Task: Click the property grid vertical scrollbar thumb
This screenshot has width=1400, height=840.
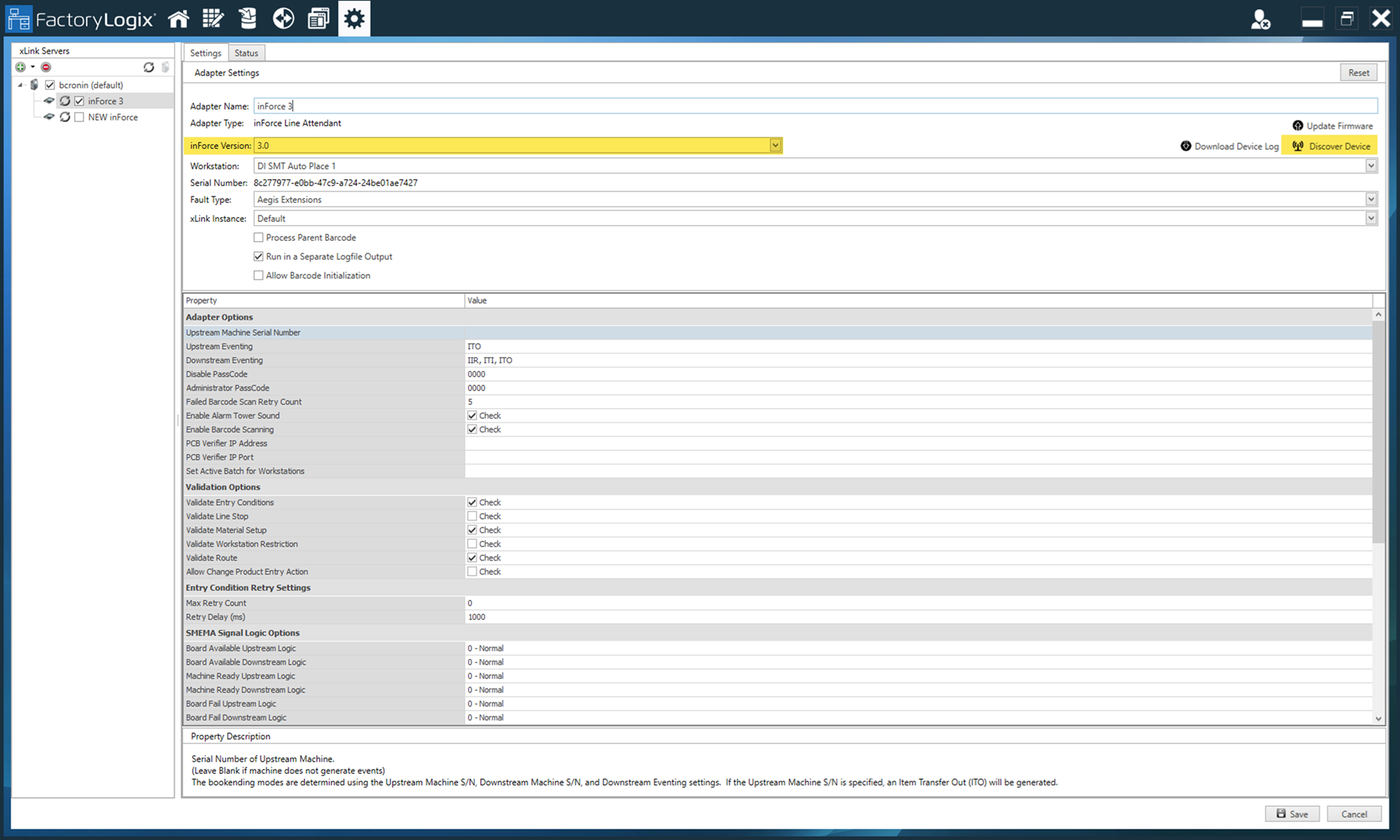Action: (x=1378, y=432)
